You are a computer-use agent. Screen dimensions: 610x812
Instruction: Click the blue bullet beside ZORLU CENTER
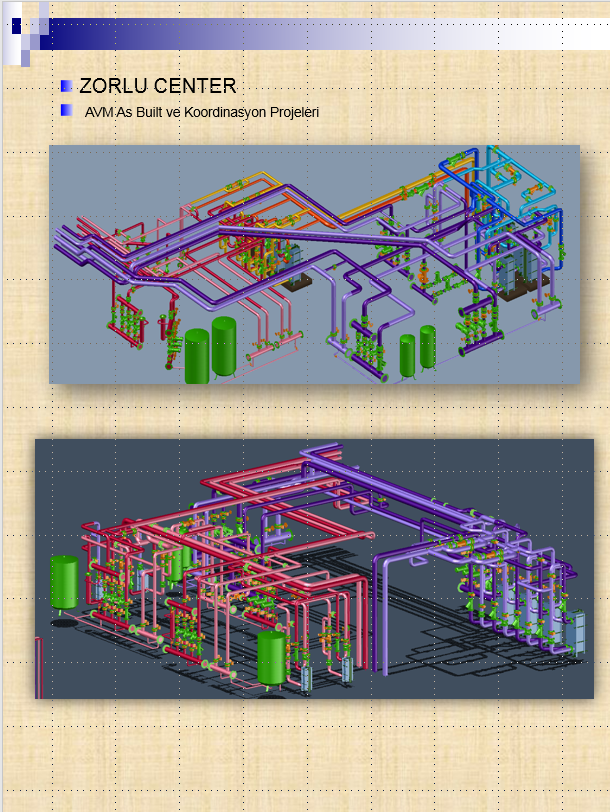pyautogui.click(x=66, y=86)
